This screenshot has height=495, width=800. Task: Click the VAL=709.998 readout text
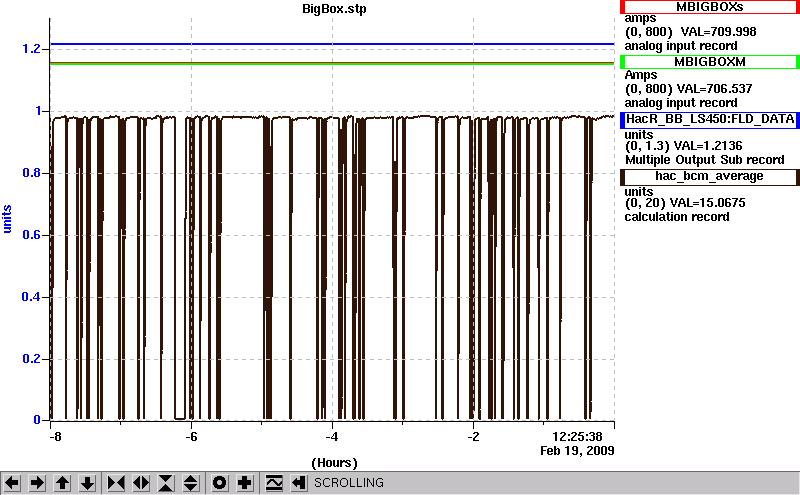pos(718,32)
